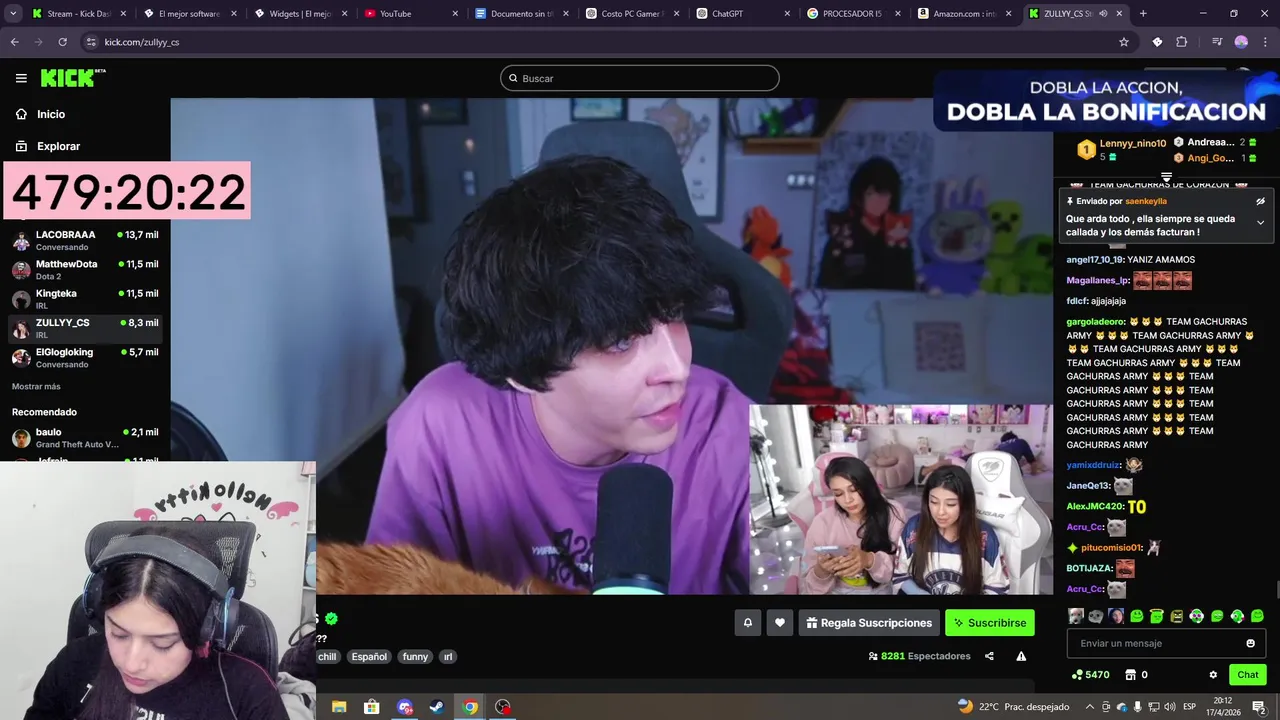Screen dimensions: 1280x720
Task: Insert the angry yellow face emote
Action: click(1177, 616)
